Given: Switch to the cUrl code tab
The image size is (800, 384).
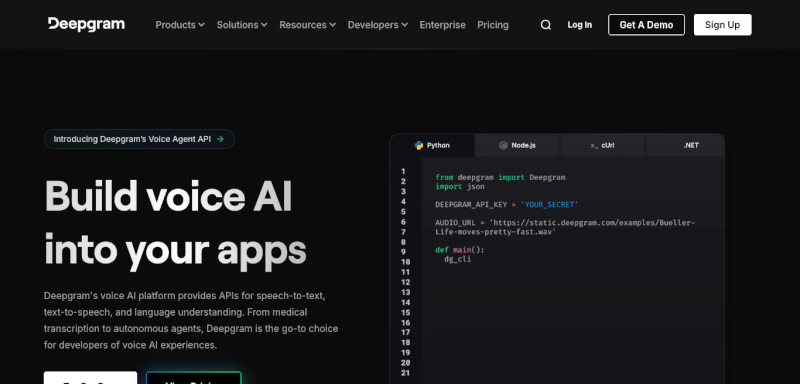Looking at the screenshot, I should [x=603, y=145].
